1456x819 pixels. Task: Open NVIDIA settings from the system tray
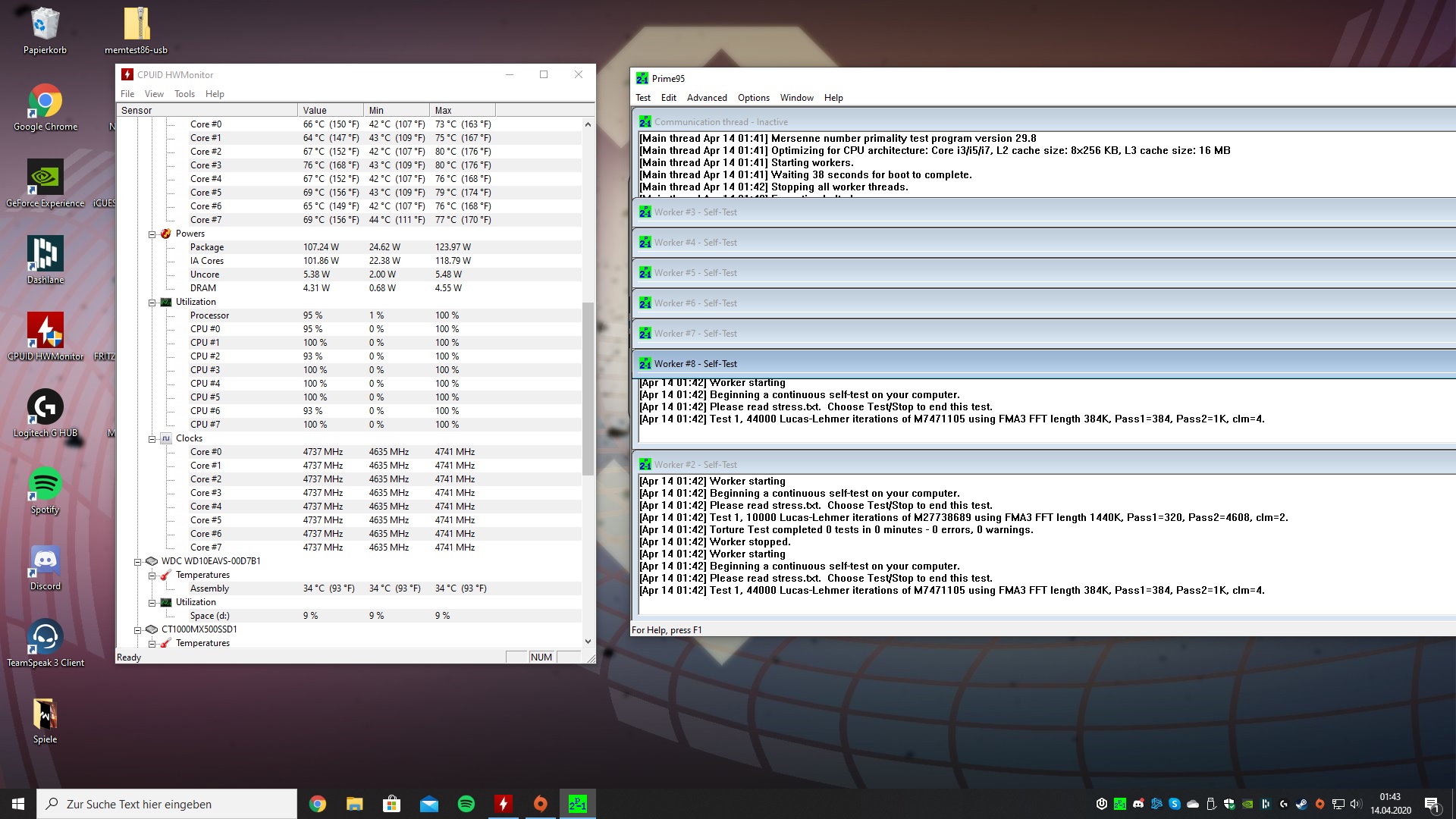point(1247,804)
